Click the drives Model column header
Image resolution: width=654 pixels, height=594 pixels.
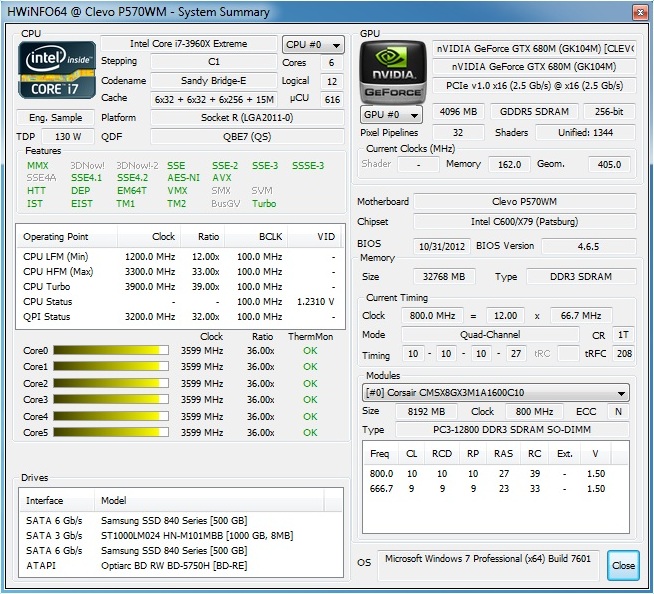coord(209,500)
